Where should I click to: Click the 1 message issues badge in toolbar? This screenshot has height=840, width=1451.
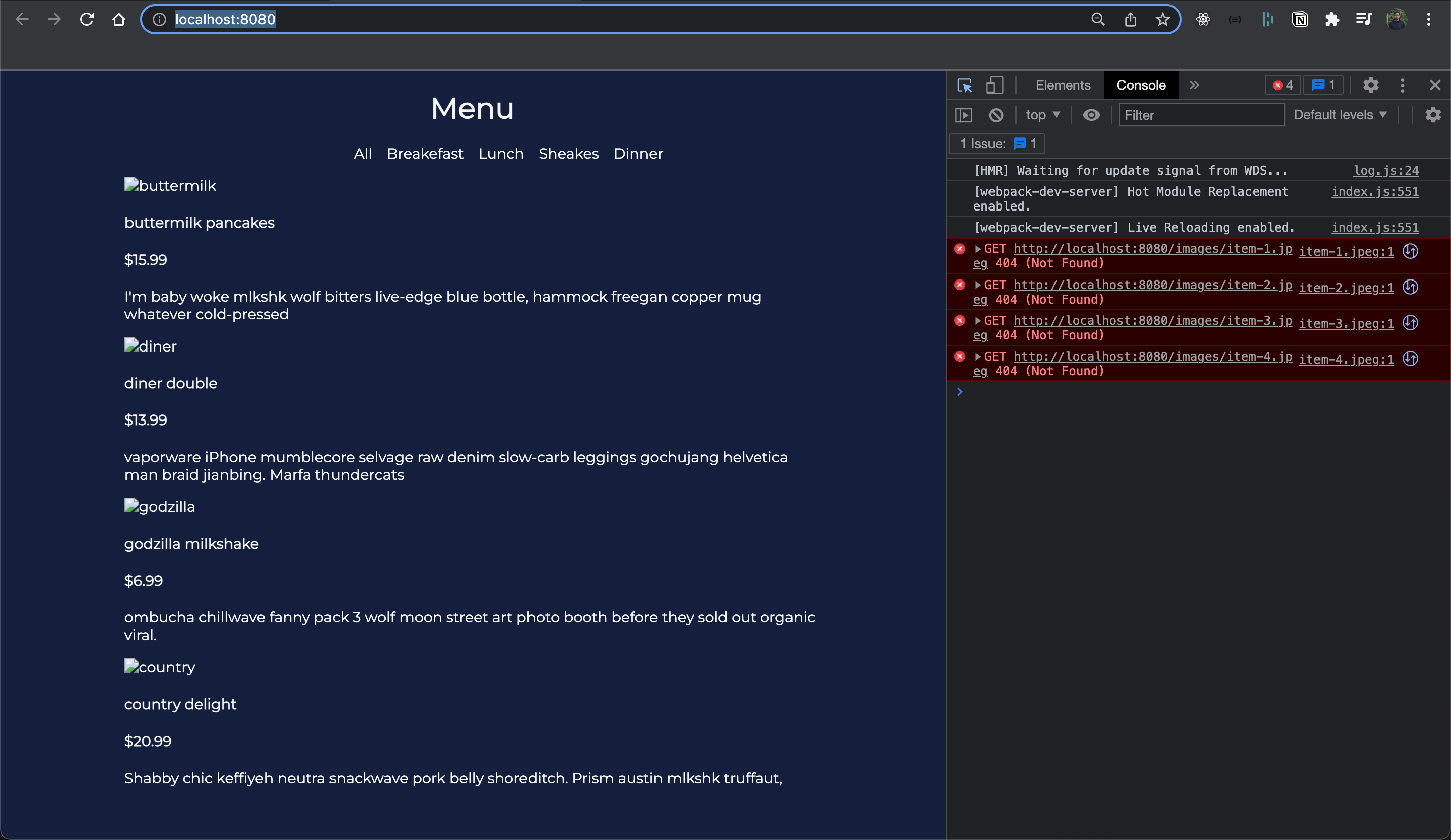[1323, 85]
